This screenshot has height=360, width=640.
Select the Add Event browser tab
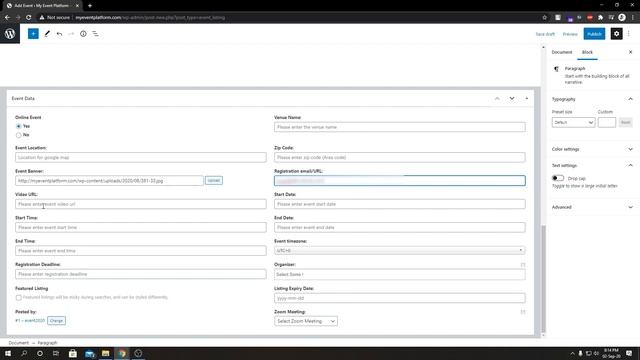[41, 6]
